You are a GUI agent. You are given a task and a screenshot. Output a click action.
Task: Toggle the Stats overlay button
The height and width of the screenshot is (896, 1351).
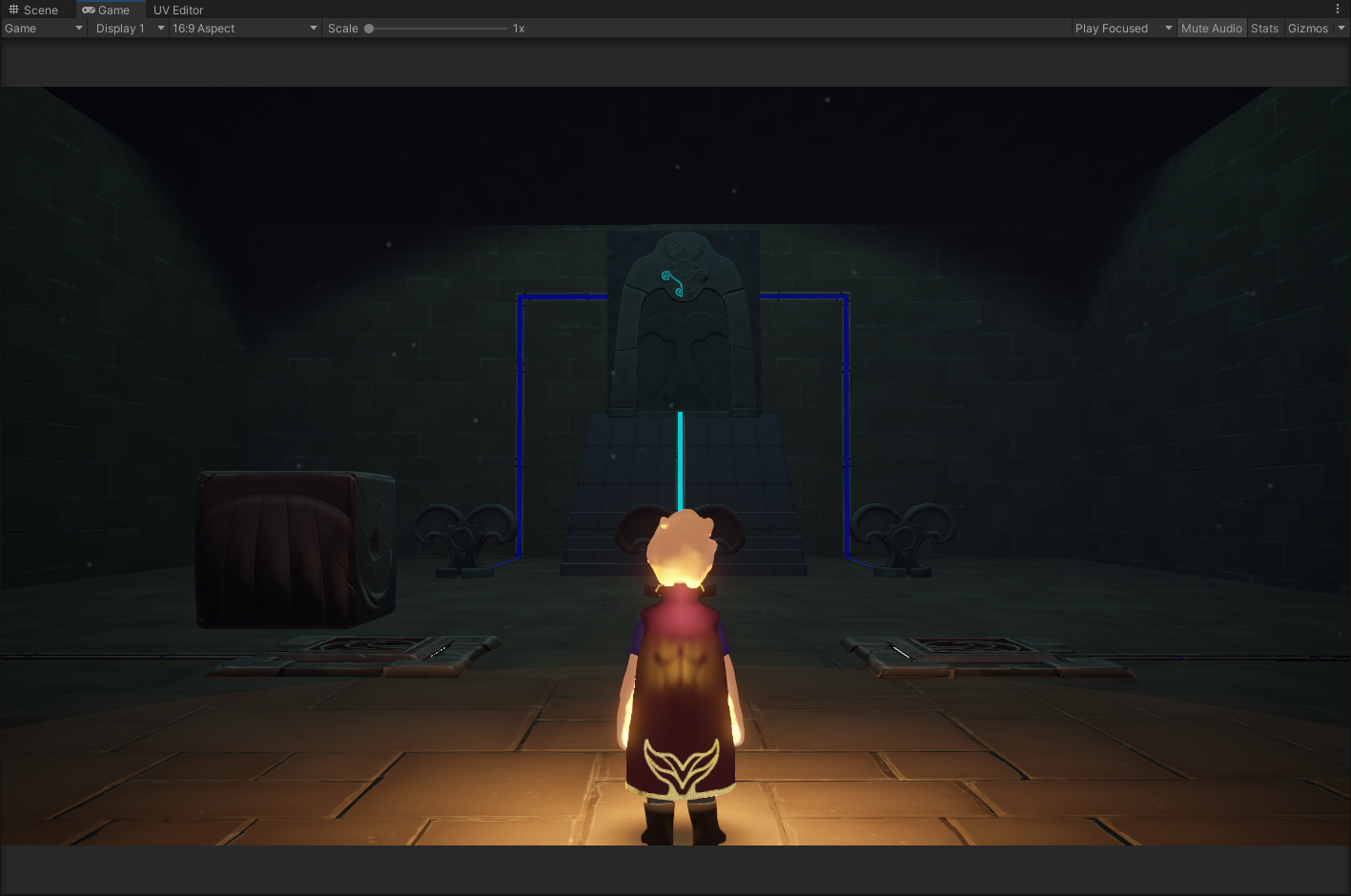point(1264,29)
